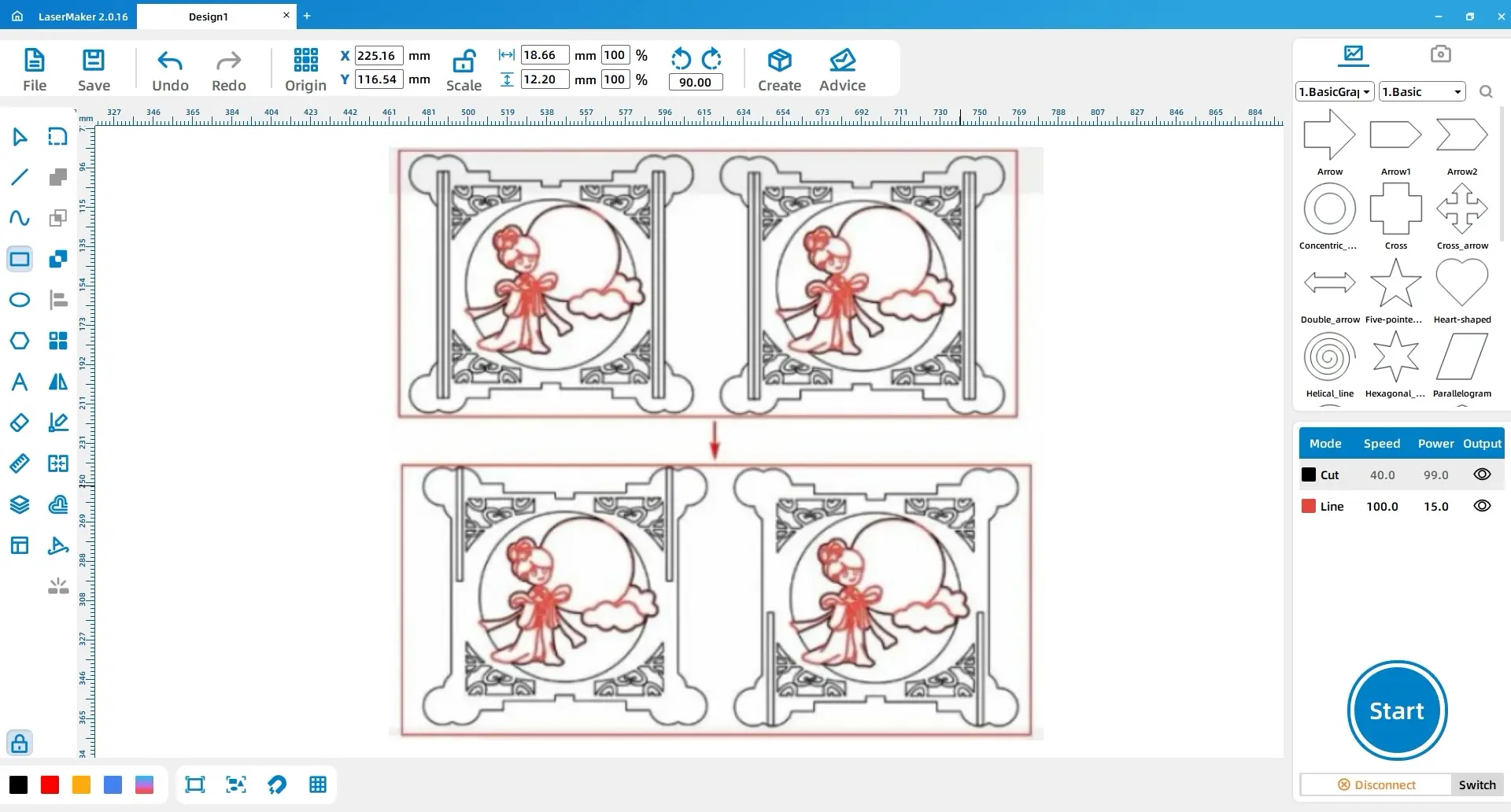Viewport: 1511px width, 812px height.
Task: Click the X position input field
Action: pyautogui.click(x=379, y=55)
